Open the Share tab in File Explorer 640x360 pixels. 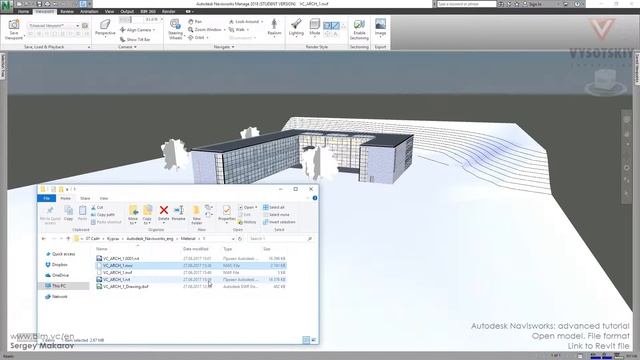tap(85, 198)
